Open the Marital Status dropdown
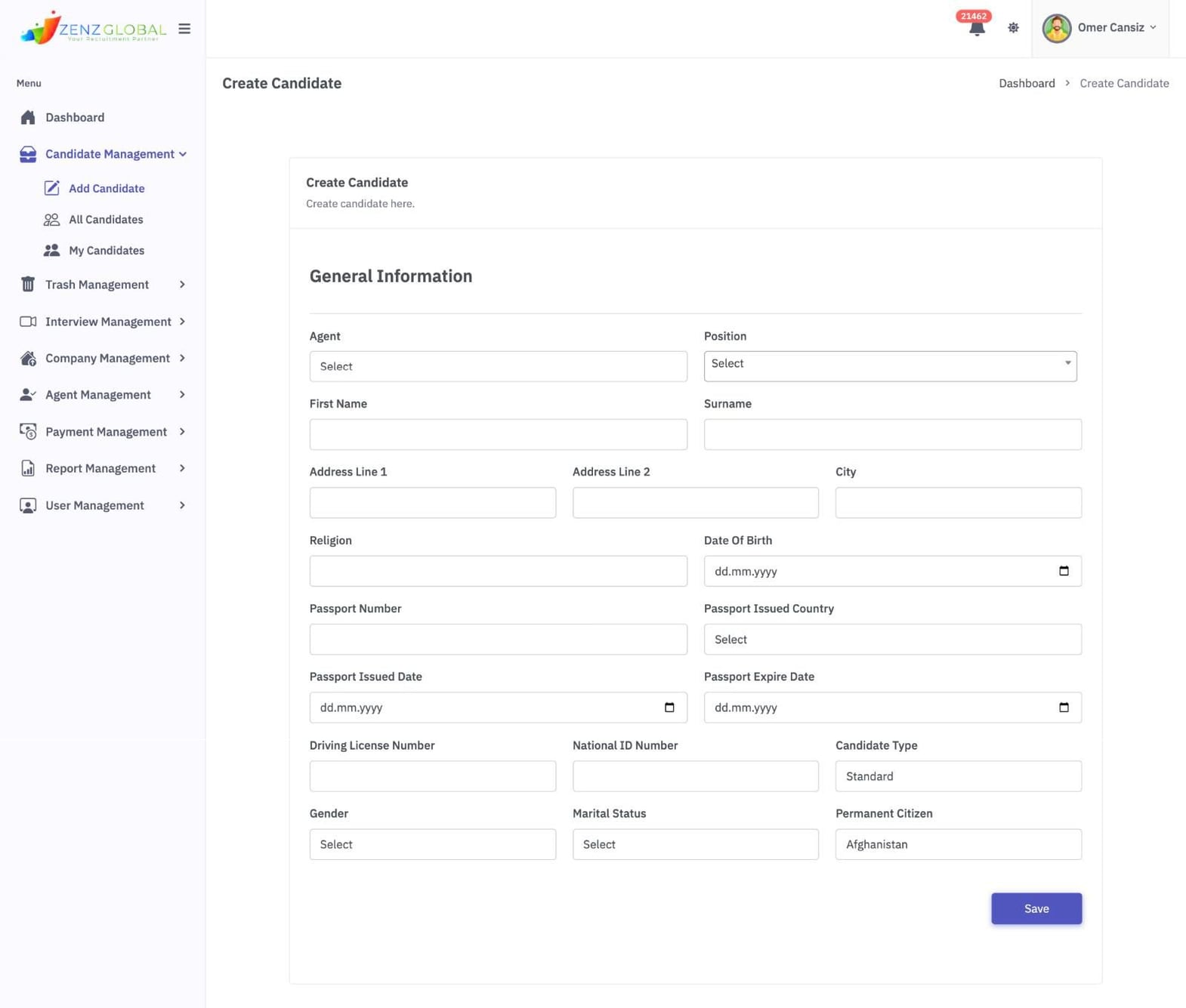 (696, 844)
